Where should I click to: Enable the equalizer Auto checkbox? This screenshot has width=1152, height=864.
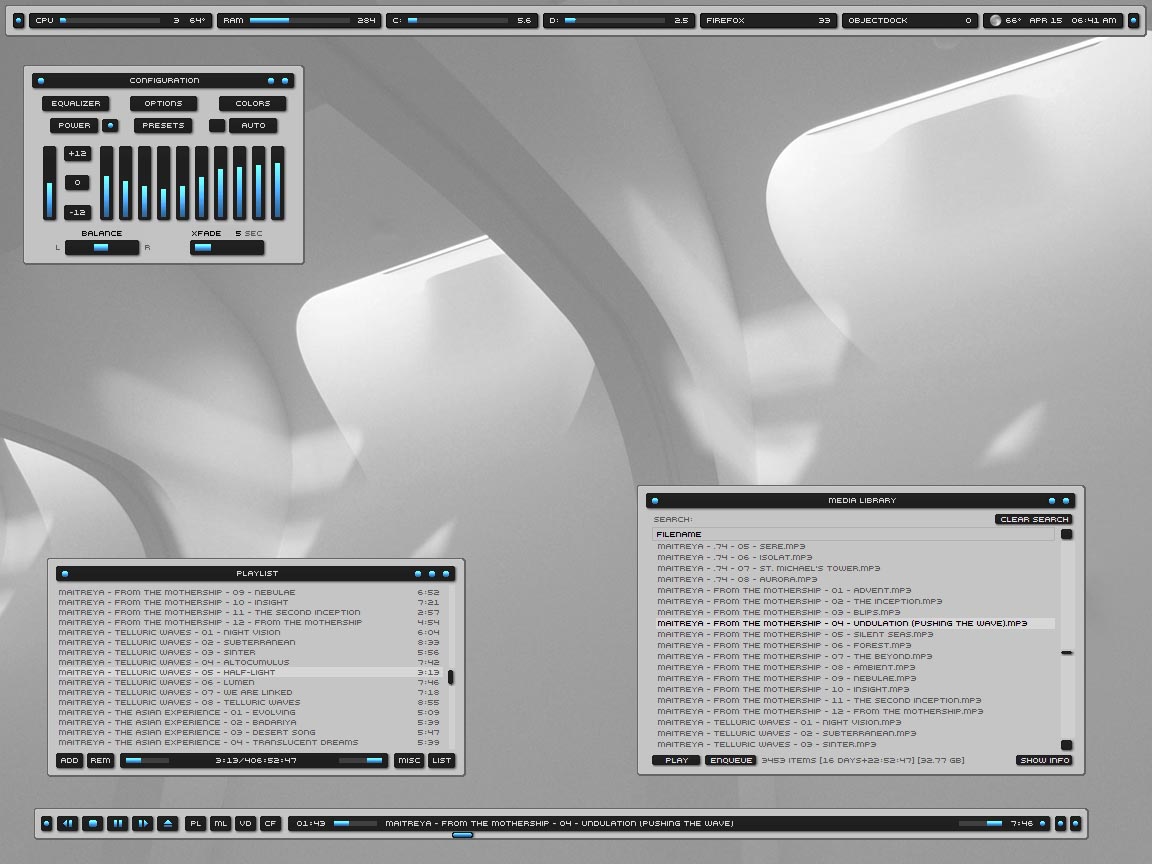217,125
